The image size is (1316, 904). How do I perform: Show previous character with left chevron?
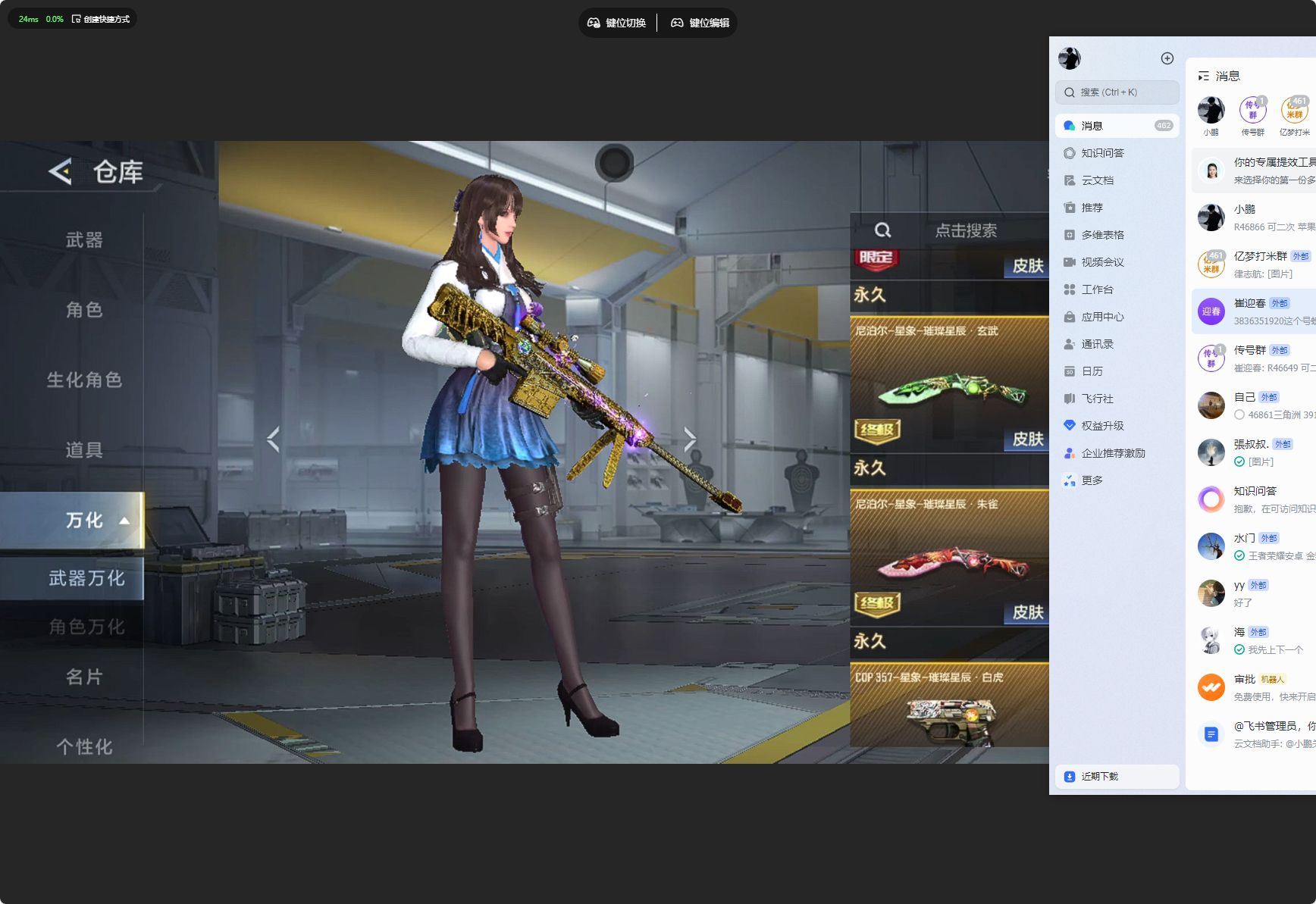click(274, 439)
